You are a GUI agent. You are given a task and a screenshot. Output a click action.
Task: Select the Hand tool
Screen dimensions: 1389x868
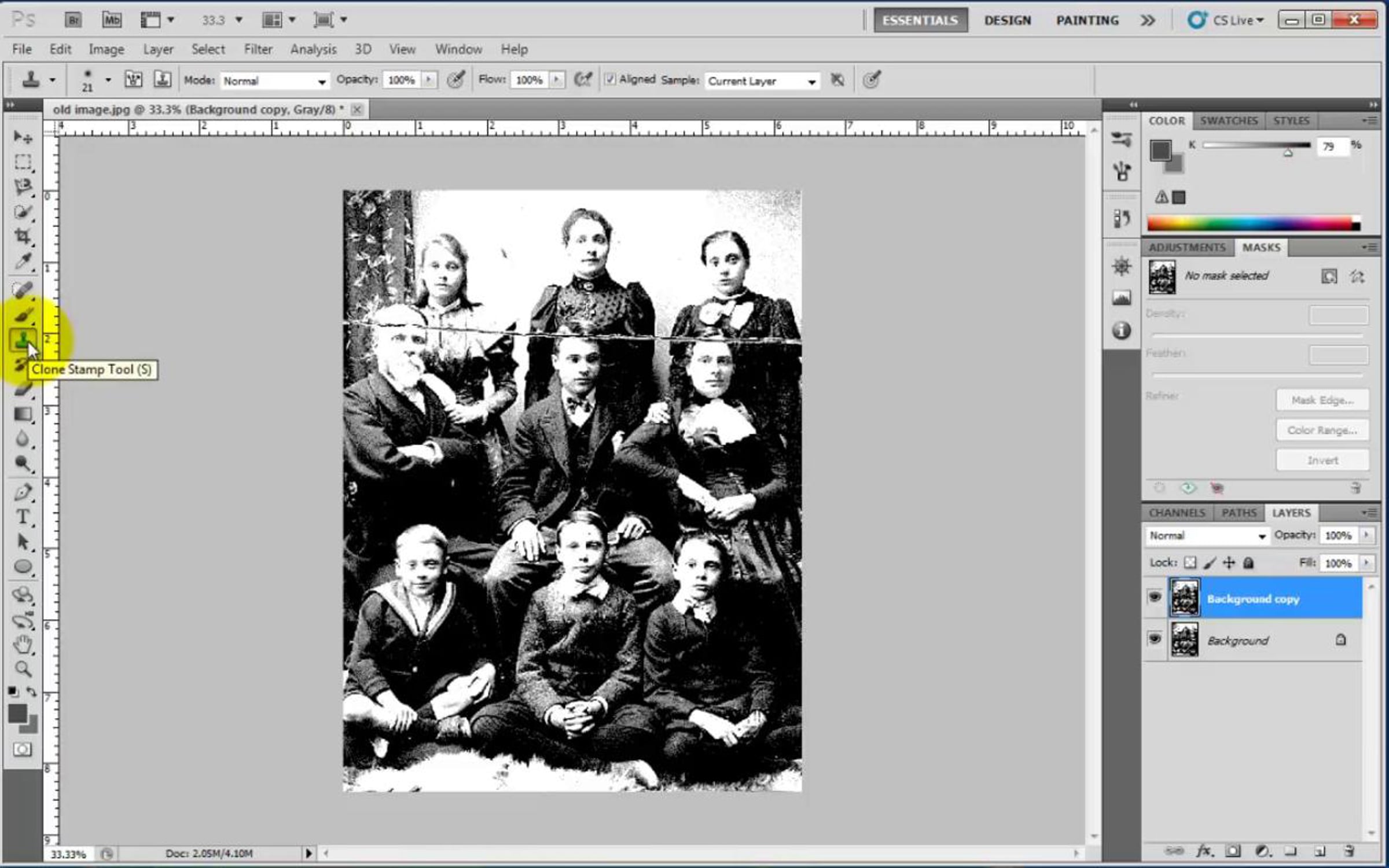pos(23,644)
